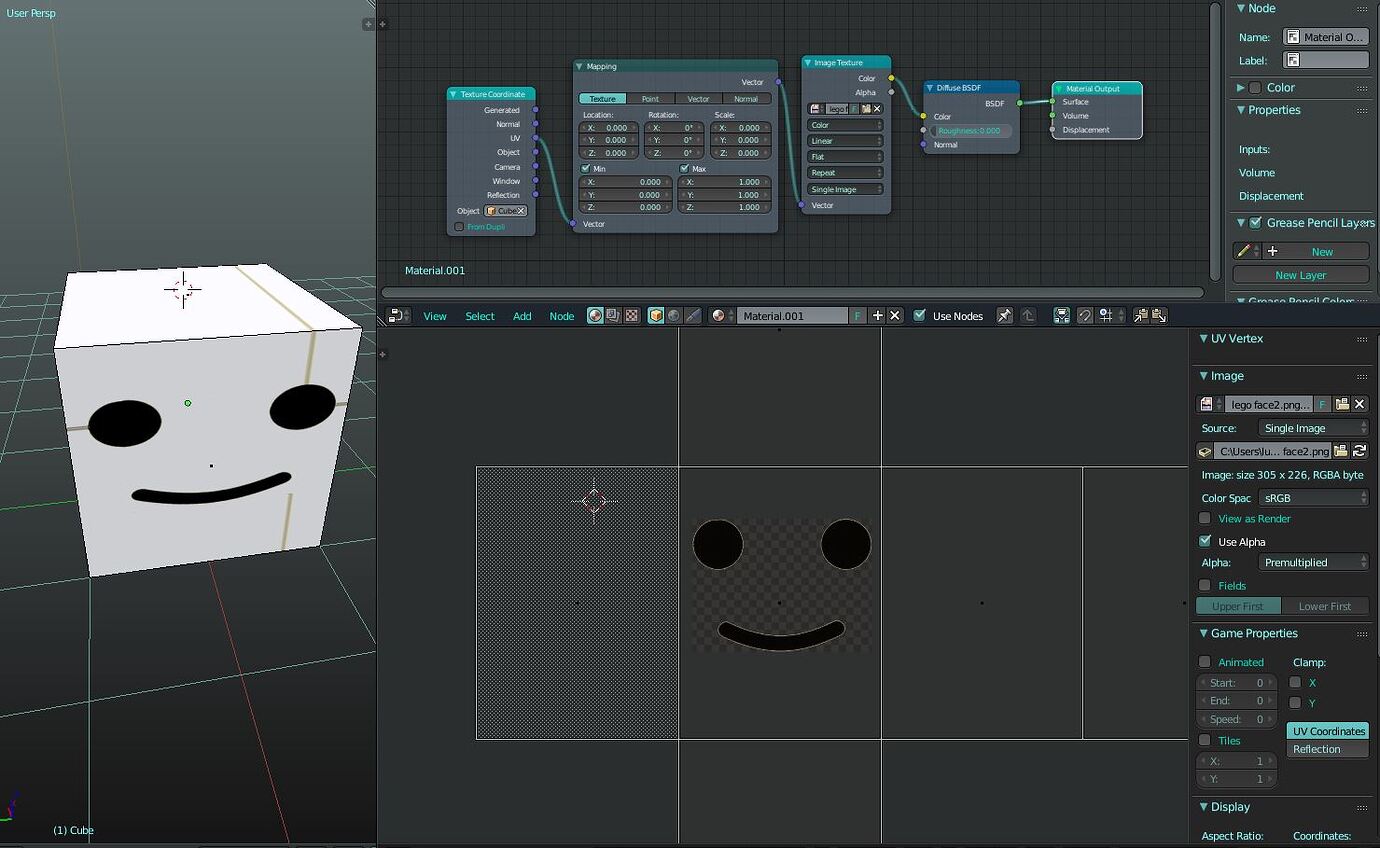Enable the Fields checkbox
Image resolution: width=1380 pixels, height=848 pixels.
(1205, 585)
